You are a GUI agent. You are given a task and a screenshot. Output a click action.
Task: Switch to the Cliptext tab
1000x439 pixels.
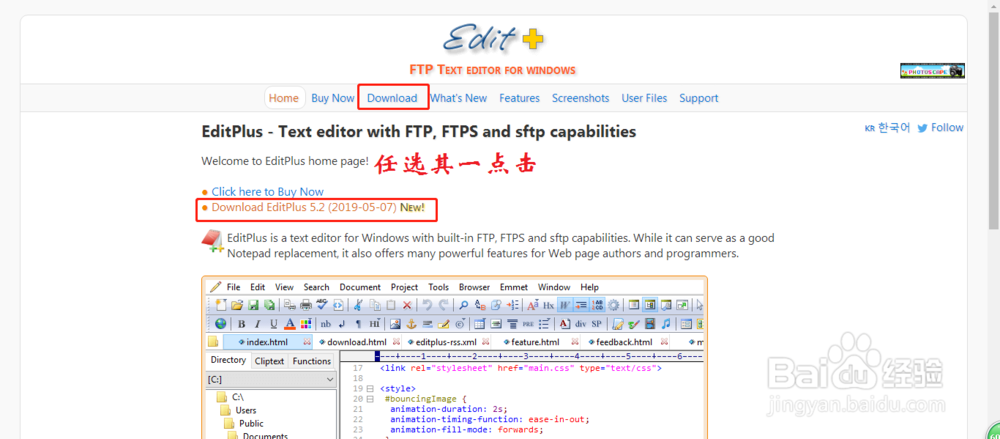tap(269, 361)
